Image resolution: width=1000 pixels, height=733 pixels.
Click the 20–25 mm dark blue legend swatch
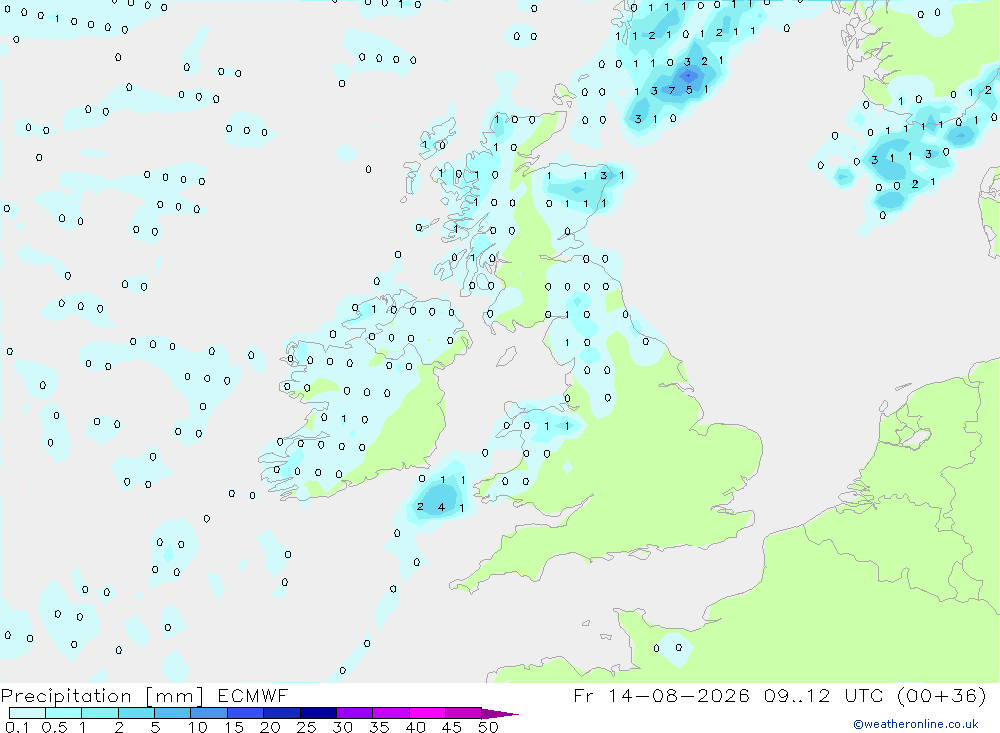(281, 713)
